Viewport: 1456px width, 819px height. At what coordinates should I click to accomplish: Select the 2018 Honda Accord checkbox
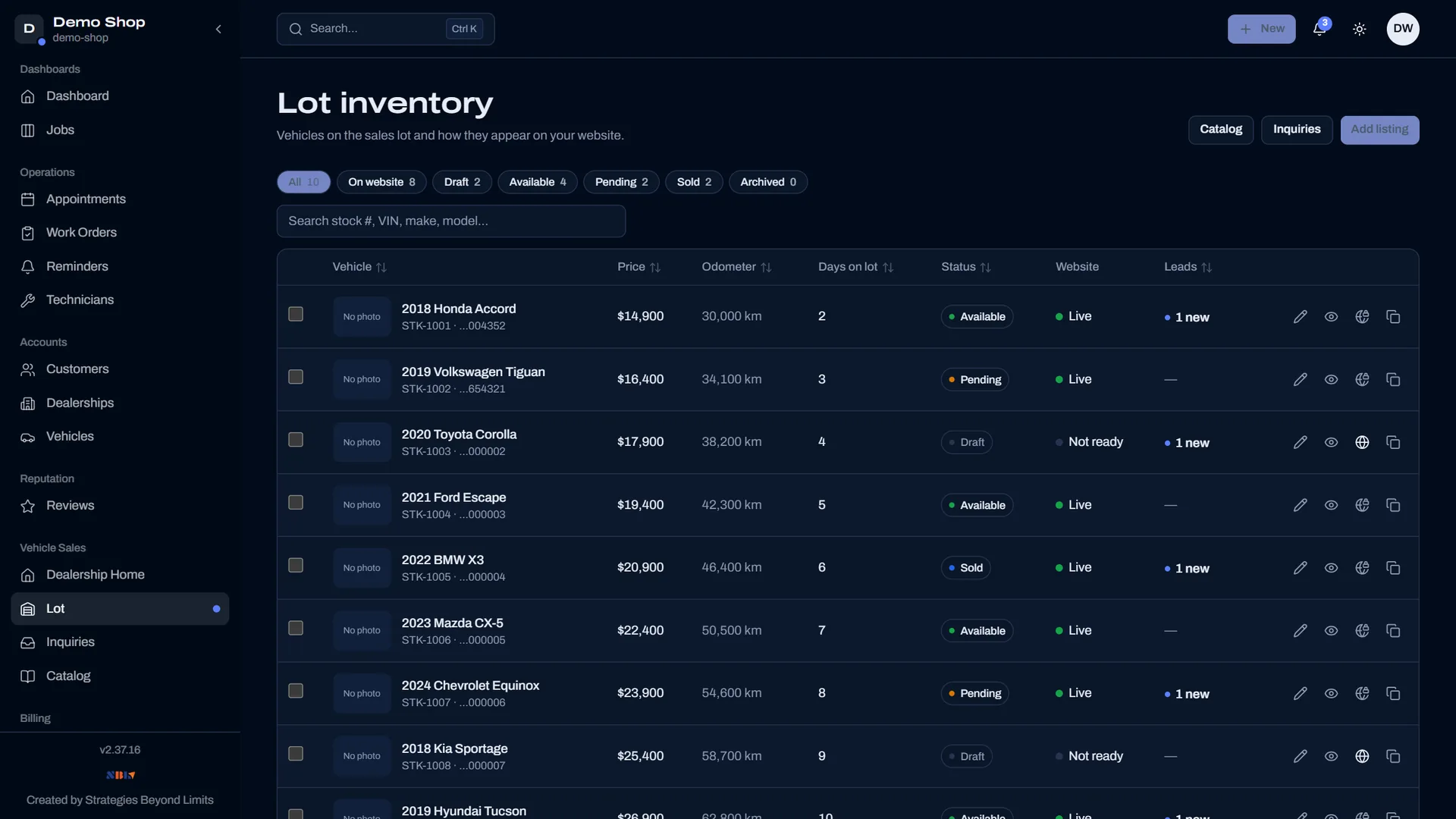(296, 314)
